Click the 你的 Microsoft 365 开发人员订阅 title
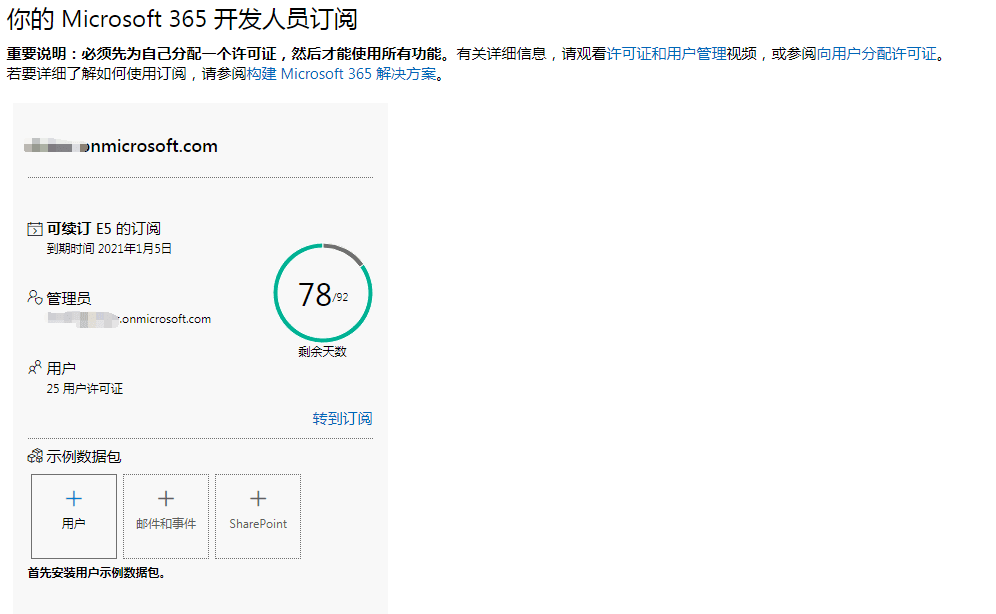The width and height of the screenshot is (996, 614). (x=182, y=19)
